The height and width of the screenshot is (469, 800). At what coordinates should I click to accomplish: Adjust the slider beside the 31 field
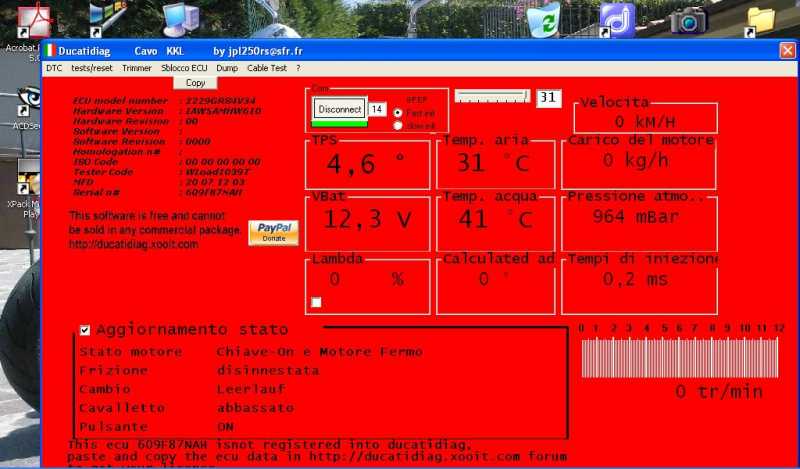492,96
